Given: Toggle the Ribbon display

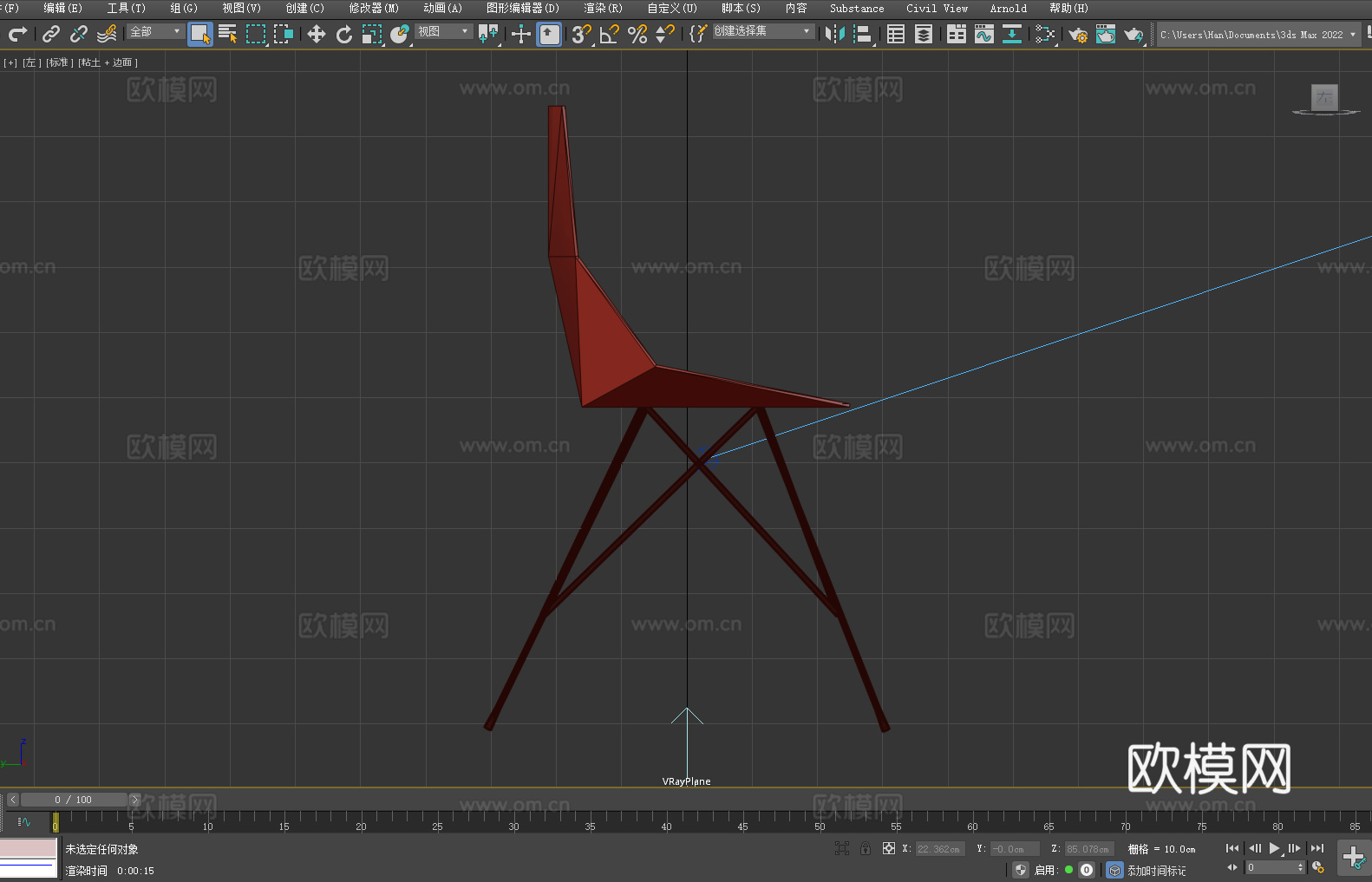Looking at the screenshot, I should [x=957, y=34].
